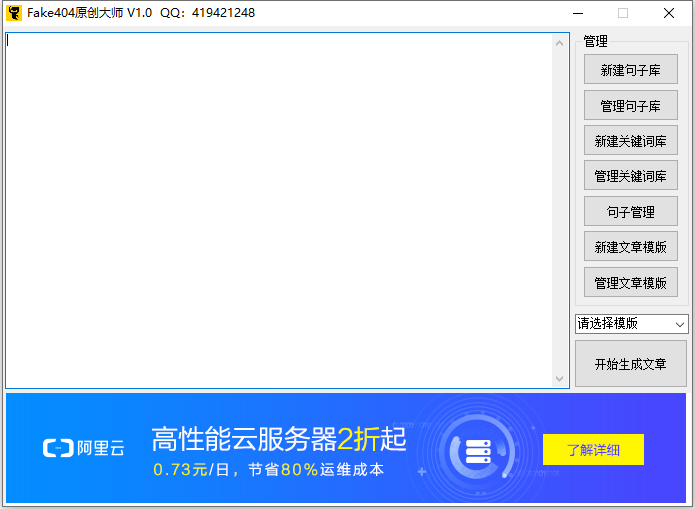The width and height of the screenshot is (695, 509).
Task: Create a keyword library via 新建关键词库
Action: (630, 140)
